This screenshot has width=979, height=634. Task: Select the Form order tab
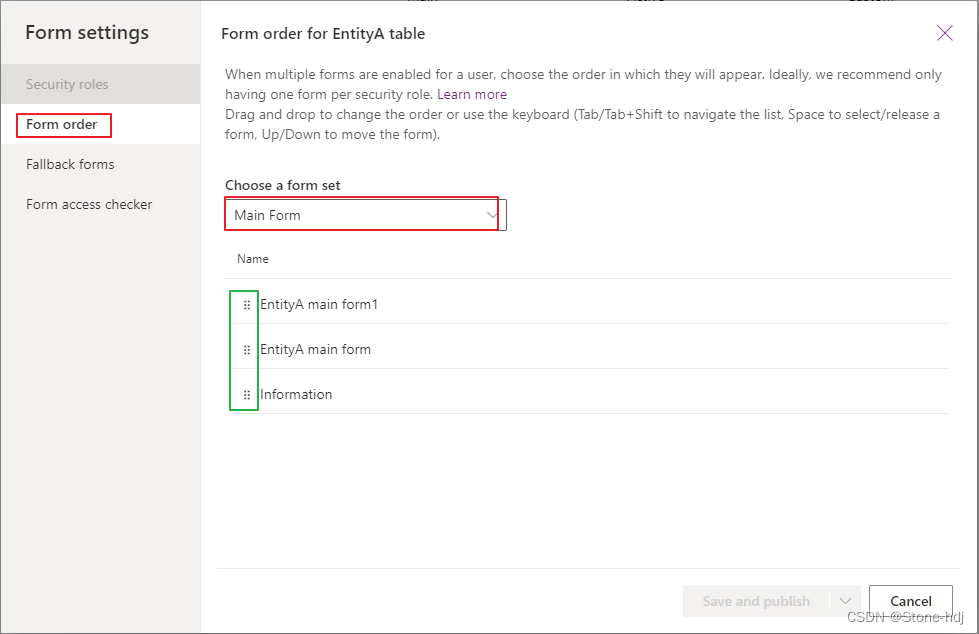63,125
